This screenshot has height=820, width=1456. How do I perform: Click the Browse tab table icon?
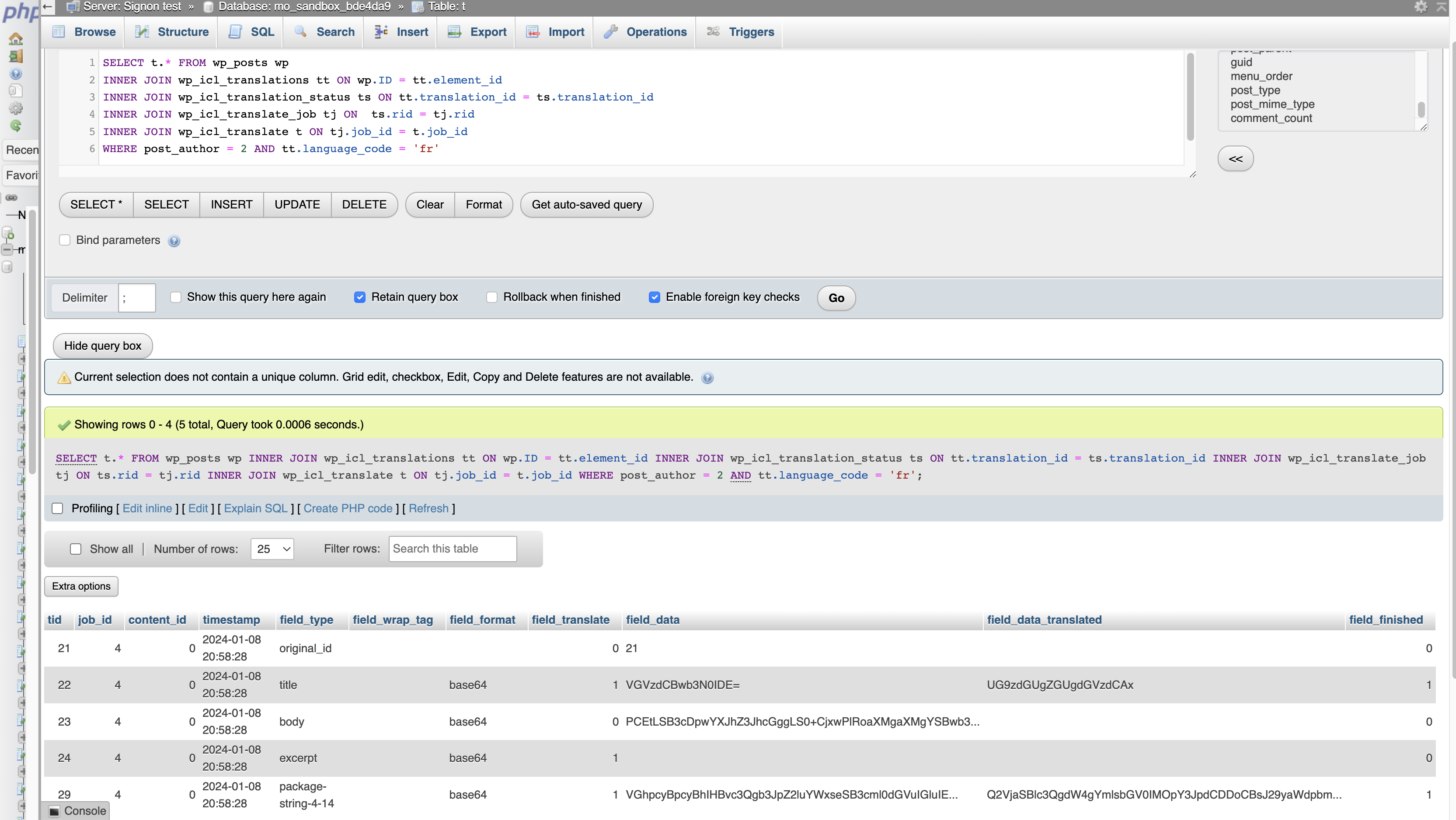point(59,31)
